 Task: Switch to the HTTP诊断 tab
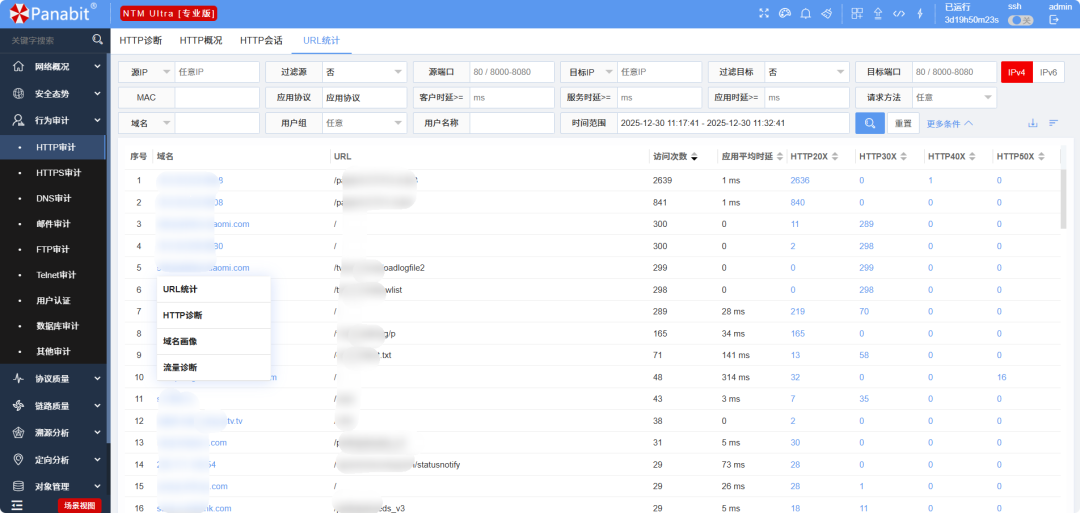click(x=141, y=41)
